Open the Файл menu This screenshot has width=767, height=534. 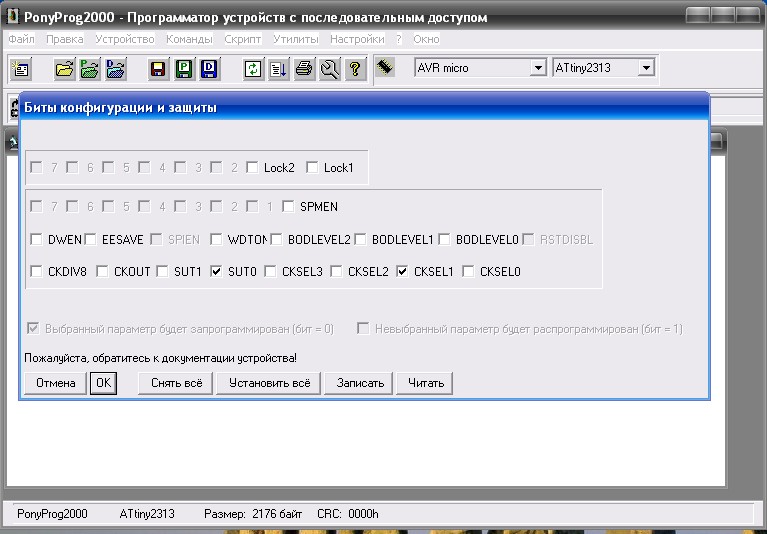[22, 39]
